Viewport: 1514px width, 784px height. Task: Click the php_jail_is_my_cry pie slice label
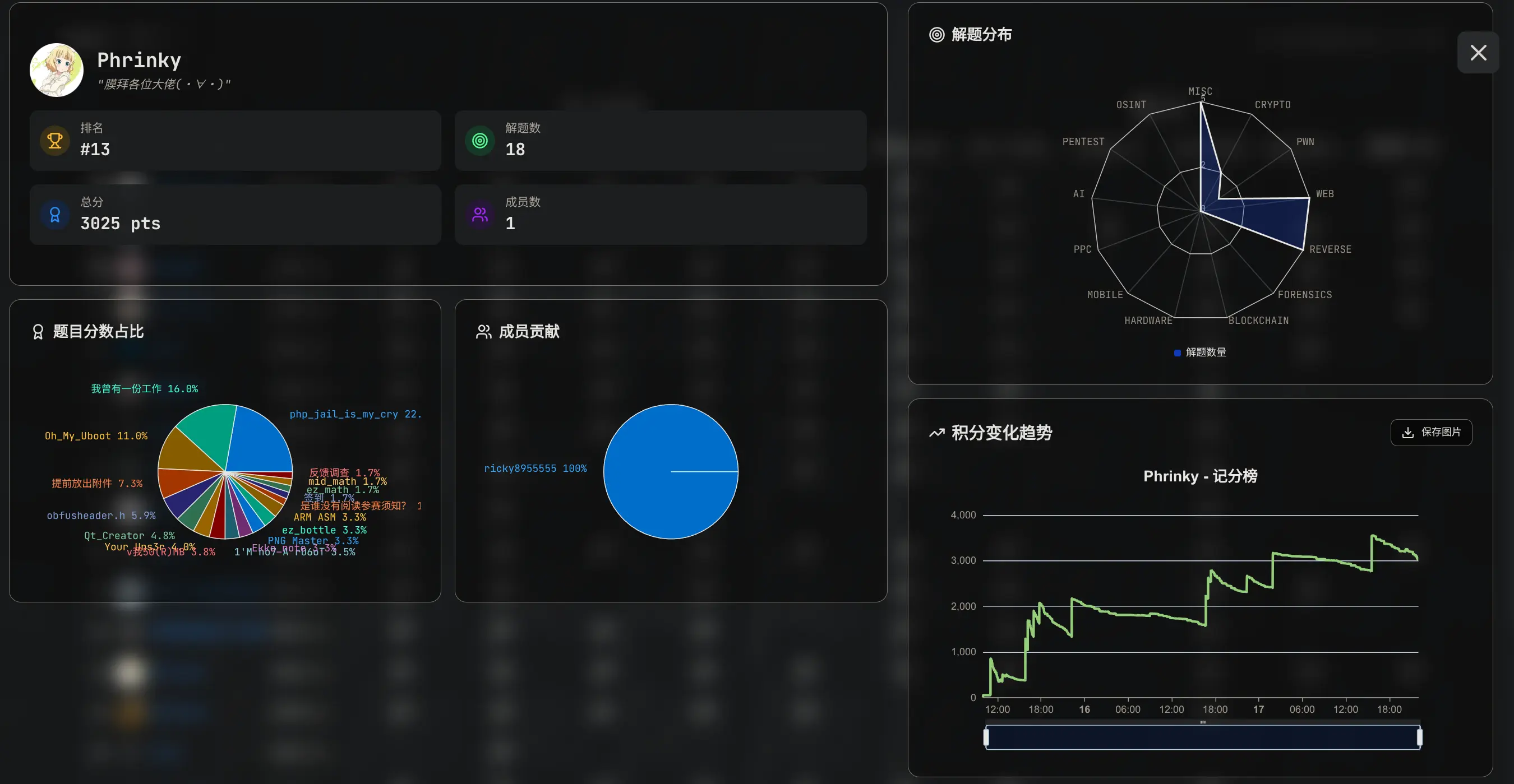coord(355,414)
